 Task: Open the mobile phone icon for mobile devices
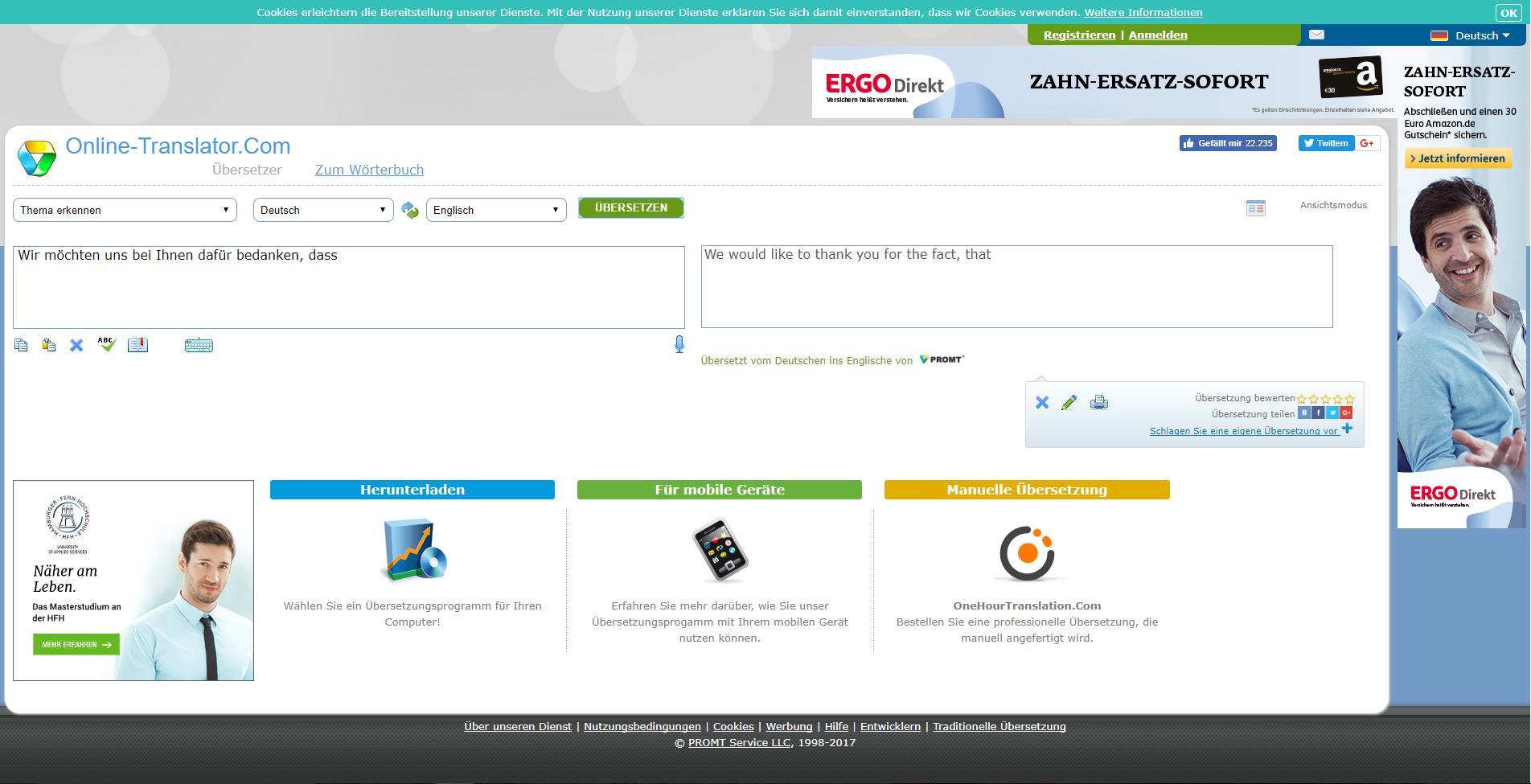click(720, 551)
